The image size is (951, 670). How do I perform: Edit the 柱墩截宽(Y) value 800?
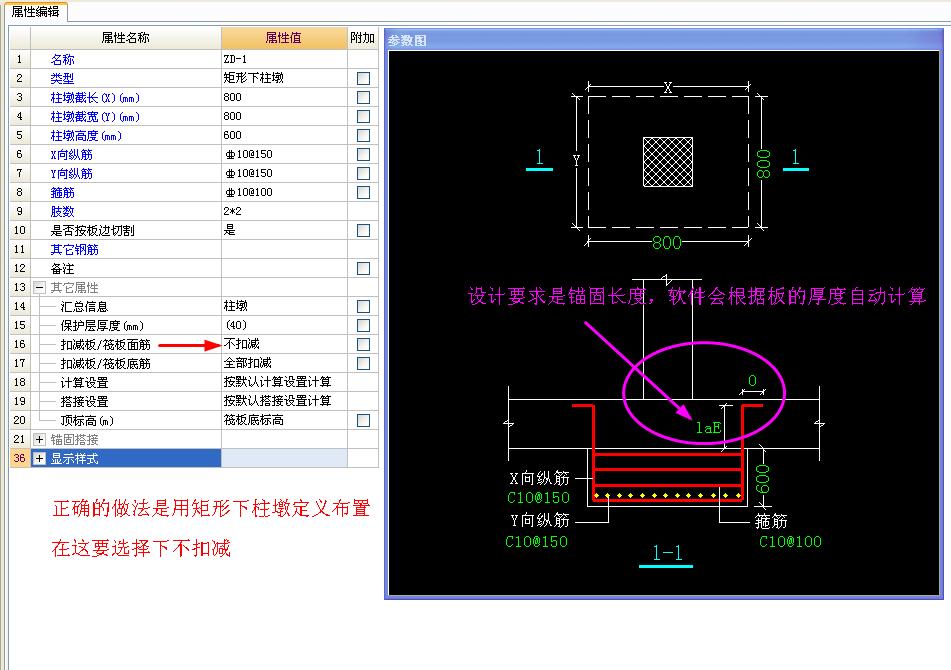tap(284, 116)
